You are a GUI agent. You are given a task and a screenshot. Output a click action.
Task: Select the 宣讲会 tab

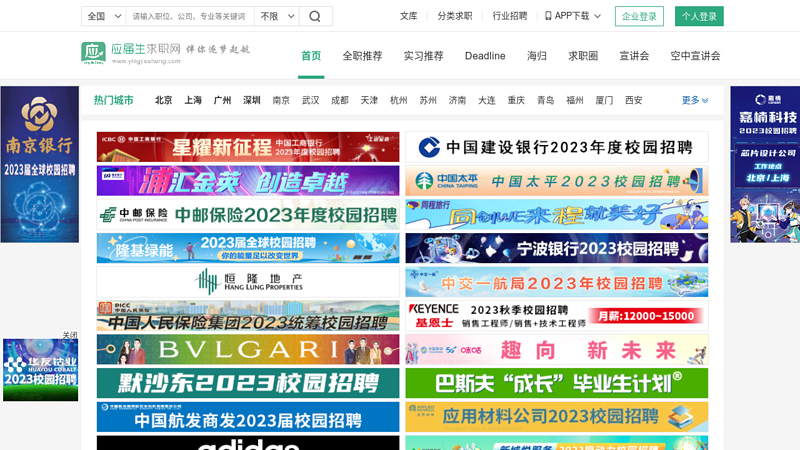(x=634, y=56)
